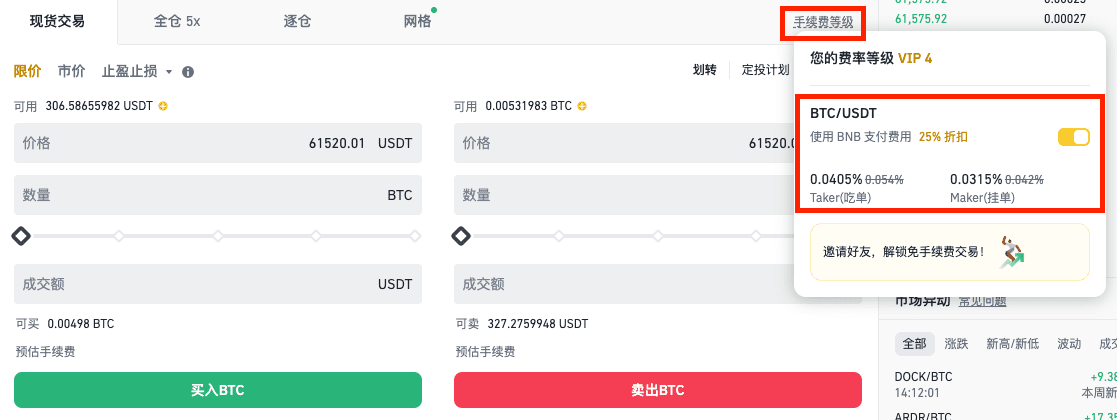Click the buy-side slider diamond handle

21,236
